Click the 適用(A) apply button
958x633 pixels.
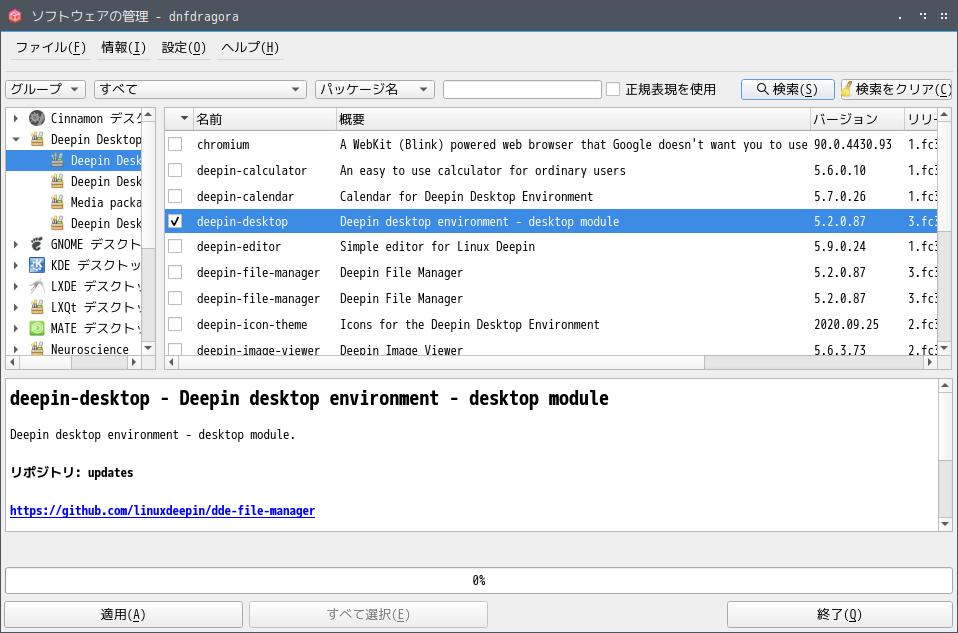pyautogui.click(x=123, y=614)
